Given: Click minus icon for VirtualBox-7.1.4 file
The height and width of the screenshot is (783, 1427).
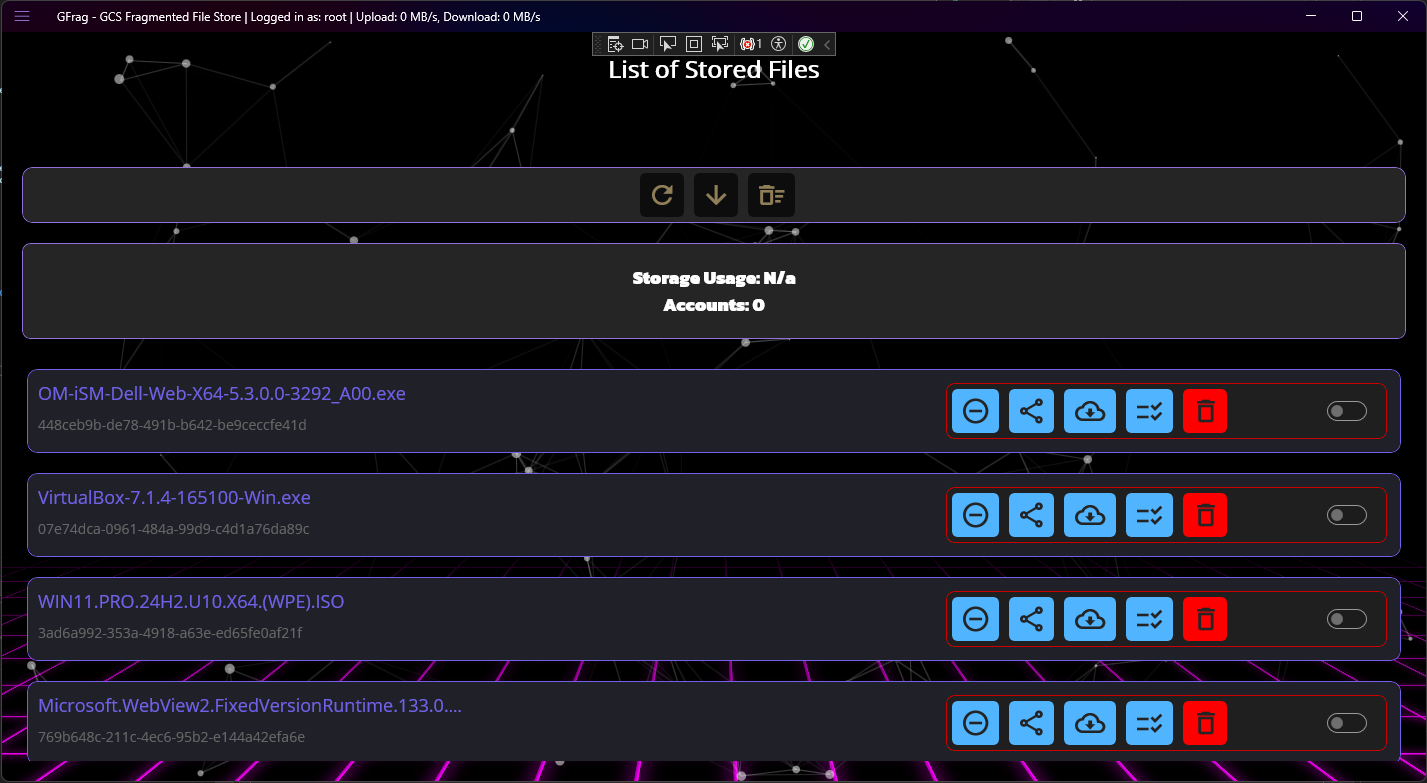Looking at the screenshot, I should [x=975, y=515].
